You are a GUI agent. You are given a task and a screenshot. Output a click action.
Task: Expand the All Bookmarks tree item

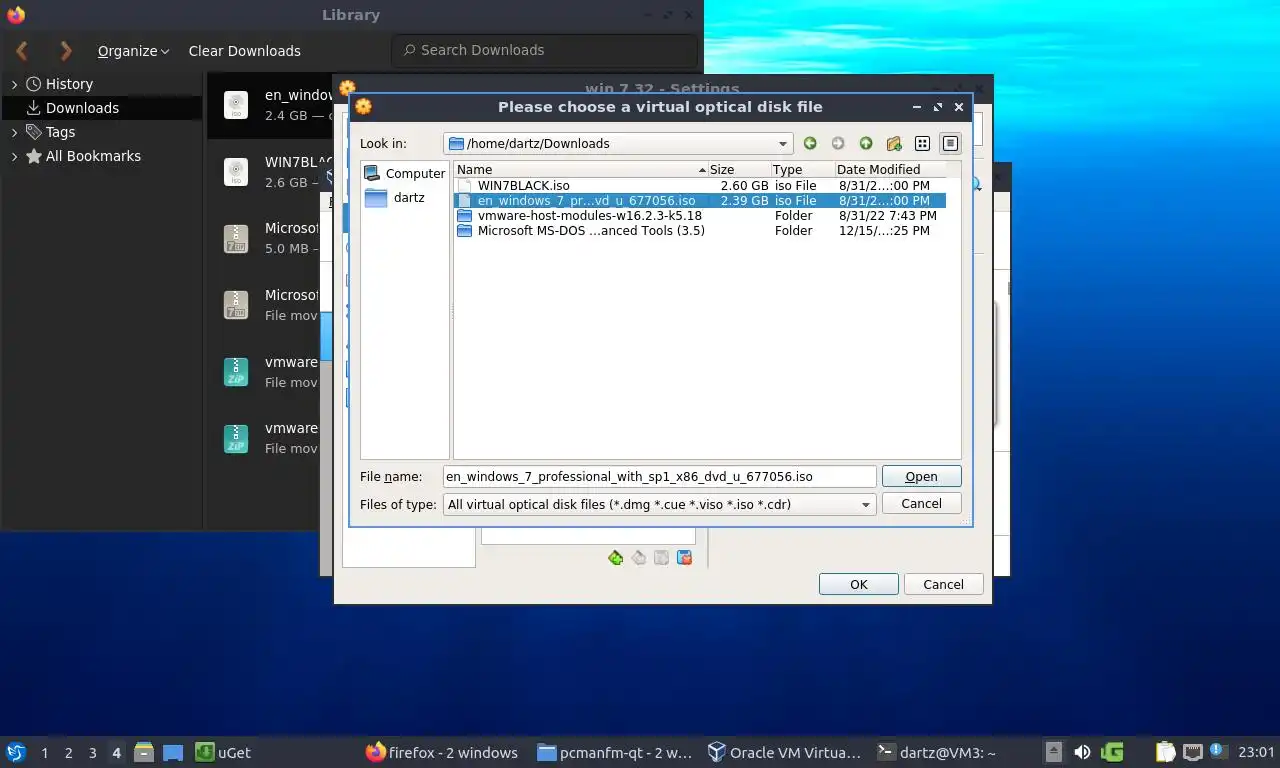14,156
